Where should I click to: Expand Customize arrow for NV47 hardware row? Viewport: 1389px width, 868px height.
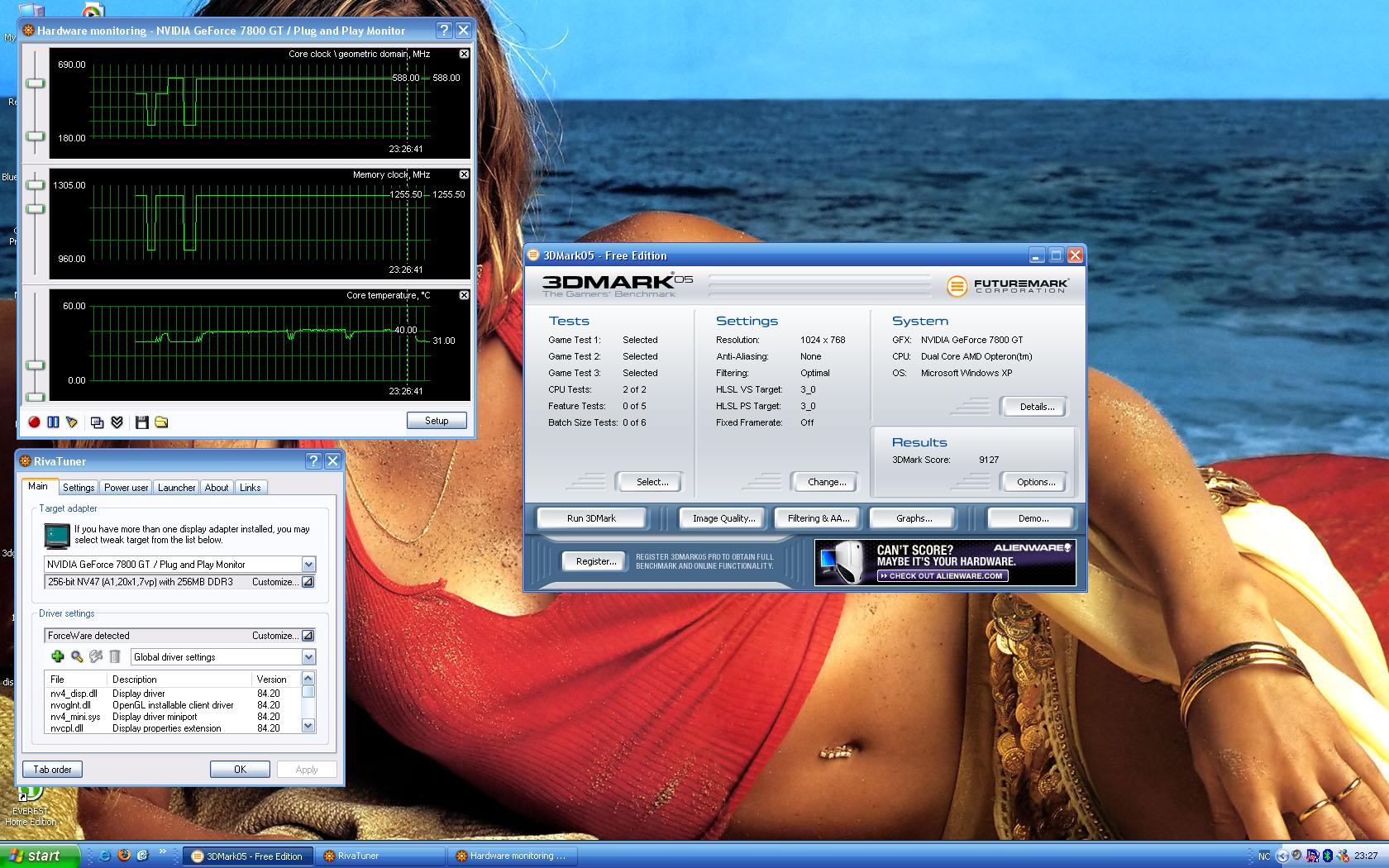308,582
